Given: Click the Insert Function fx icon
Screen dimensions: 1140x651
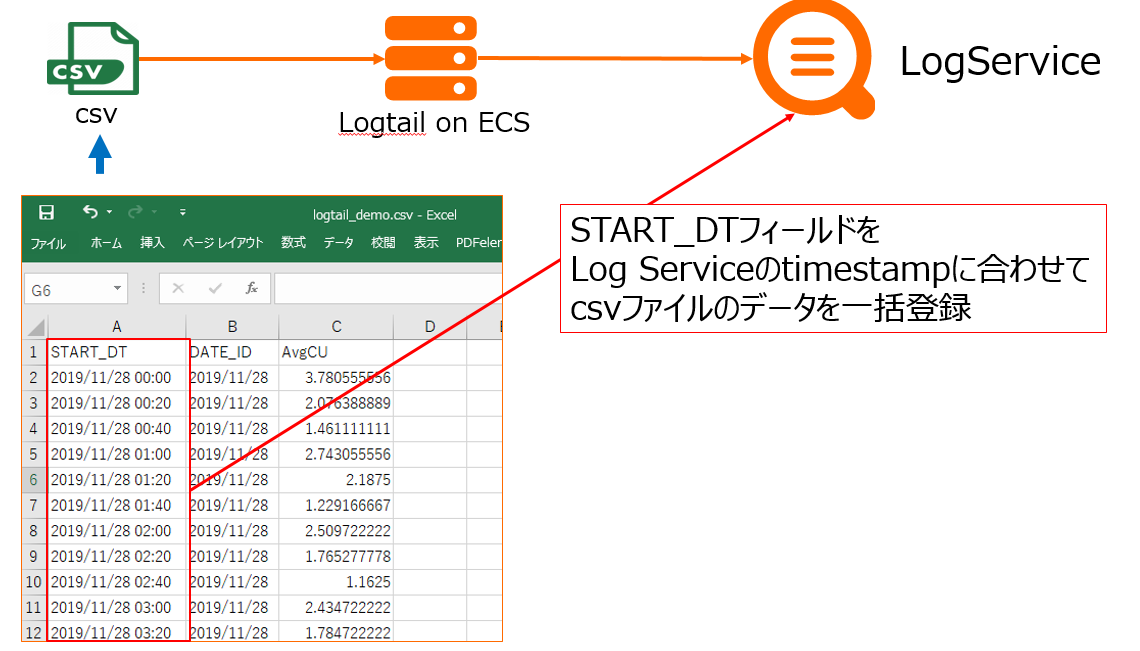Looking at the screenshot, I should [252, 289].
